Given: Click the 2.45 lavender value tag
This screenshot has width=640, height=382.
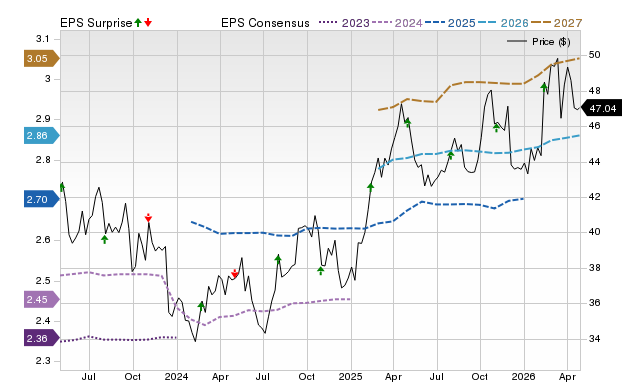Looking at the screenshot, I should tap(42, 300).
